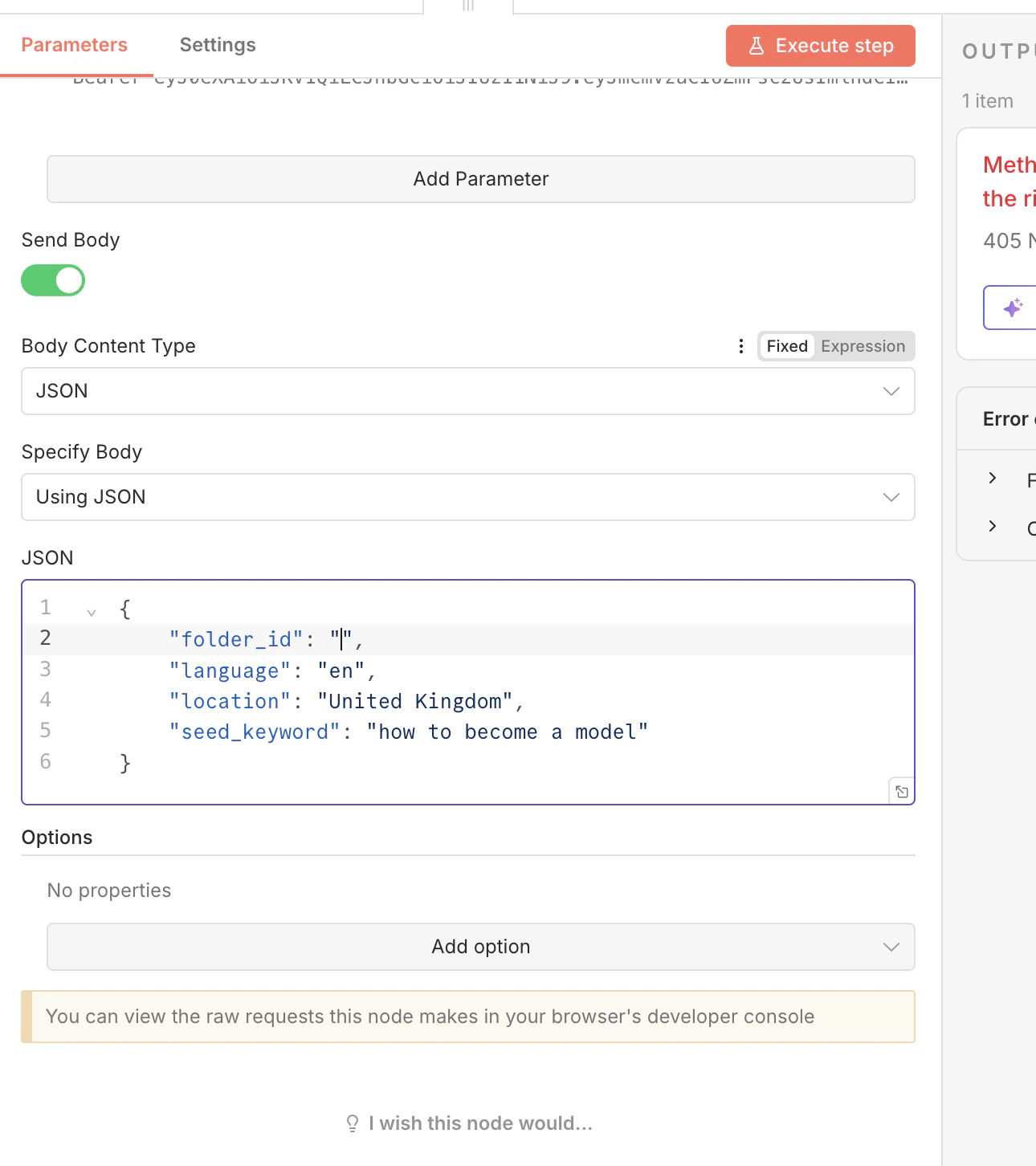Click the panel drag handle at the top
The width and height of the screenshot is (1036, 1166).
pos(468,6)
